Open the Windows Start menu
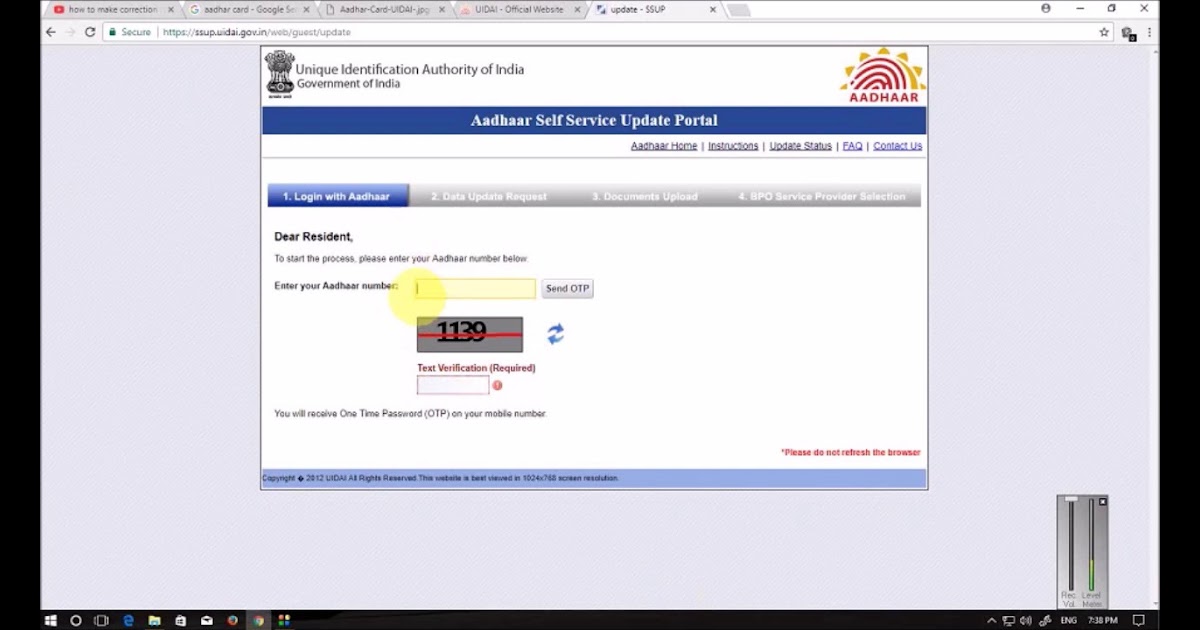Viewport: 1200px width, 630px height. (51, 620)
